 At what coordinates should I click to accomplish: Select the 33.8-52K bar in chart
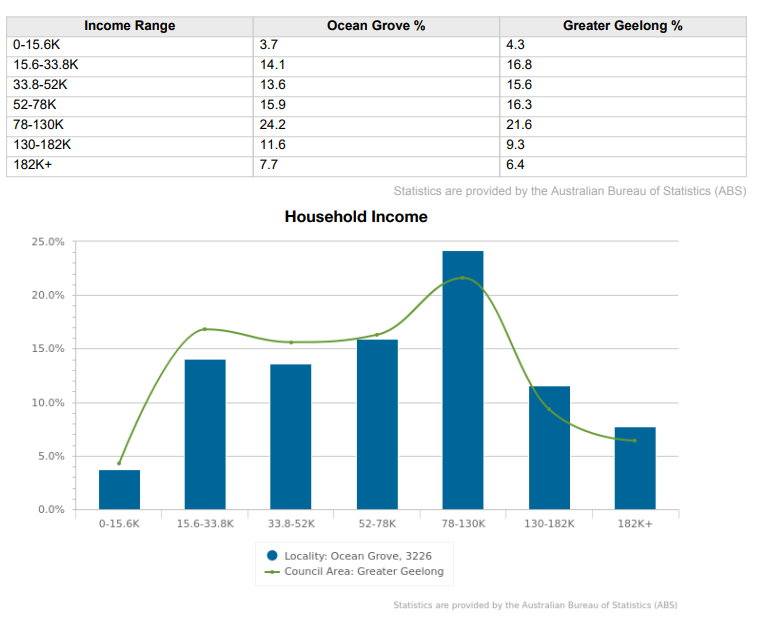[291, 436]
